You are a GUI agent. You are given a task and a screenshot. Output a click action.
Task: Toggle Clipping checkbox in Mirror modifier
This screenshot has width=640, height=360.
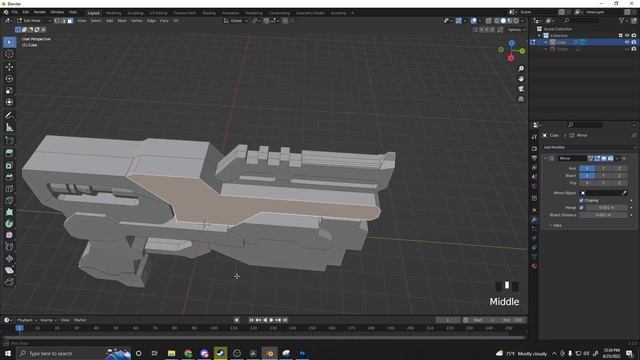(582, 200)
